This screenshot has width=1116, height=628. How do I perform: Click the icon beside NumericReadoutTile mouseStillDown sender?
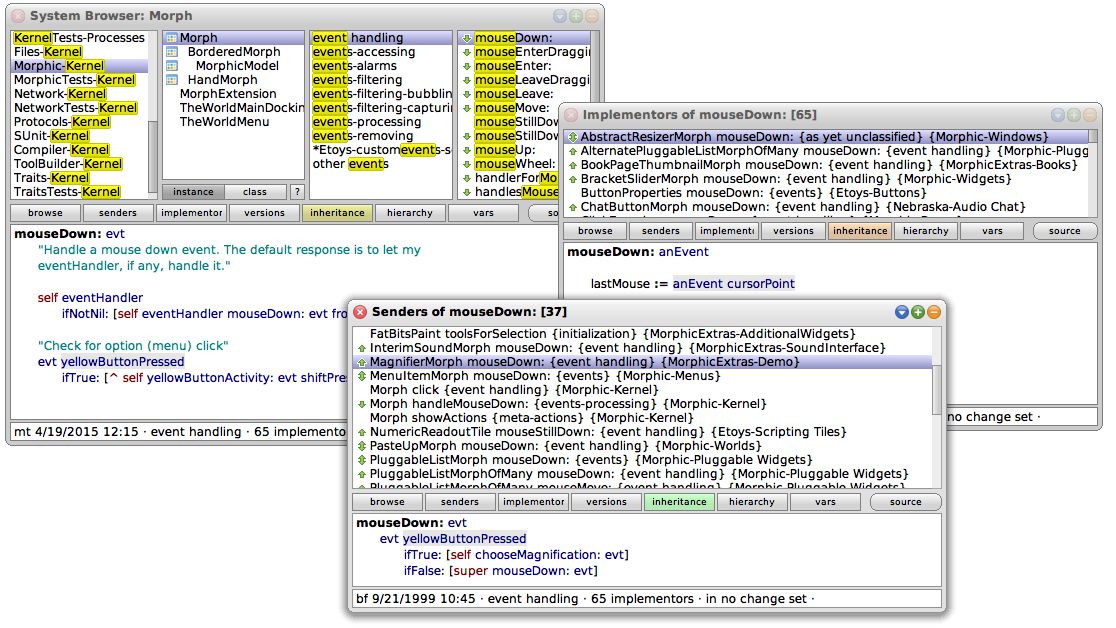pyautogui.click(x=360, y=430)
